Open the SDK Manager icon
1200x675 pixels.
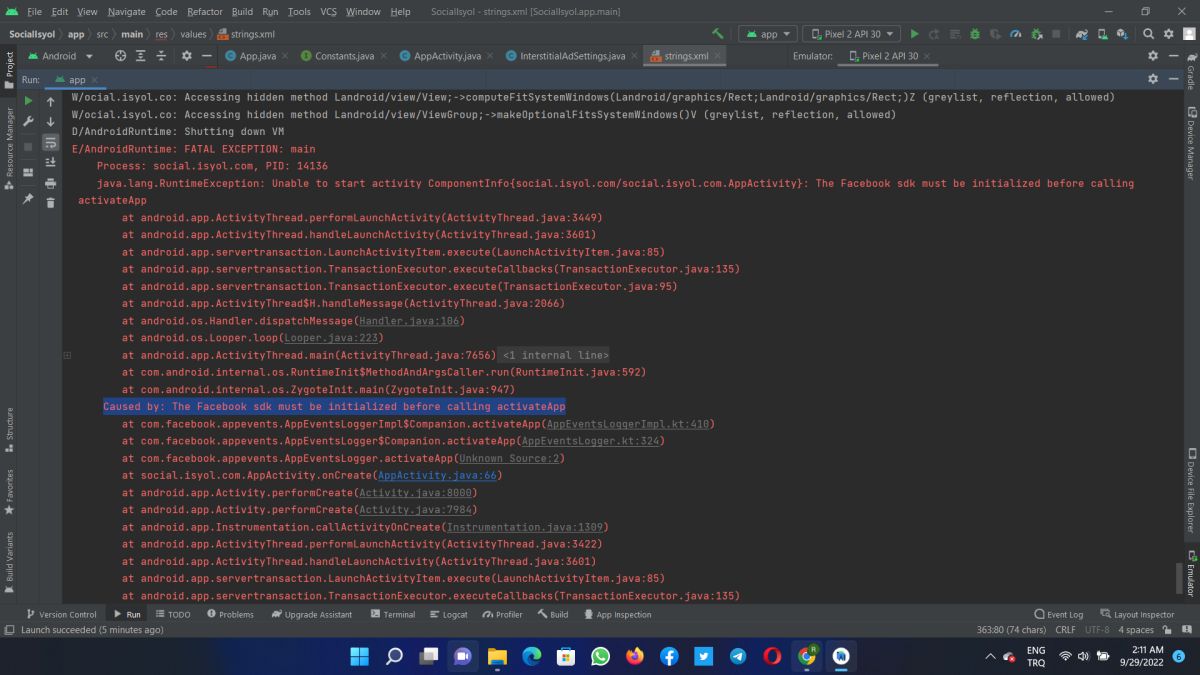tap(1122, 34)
